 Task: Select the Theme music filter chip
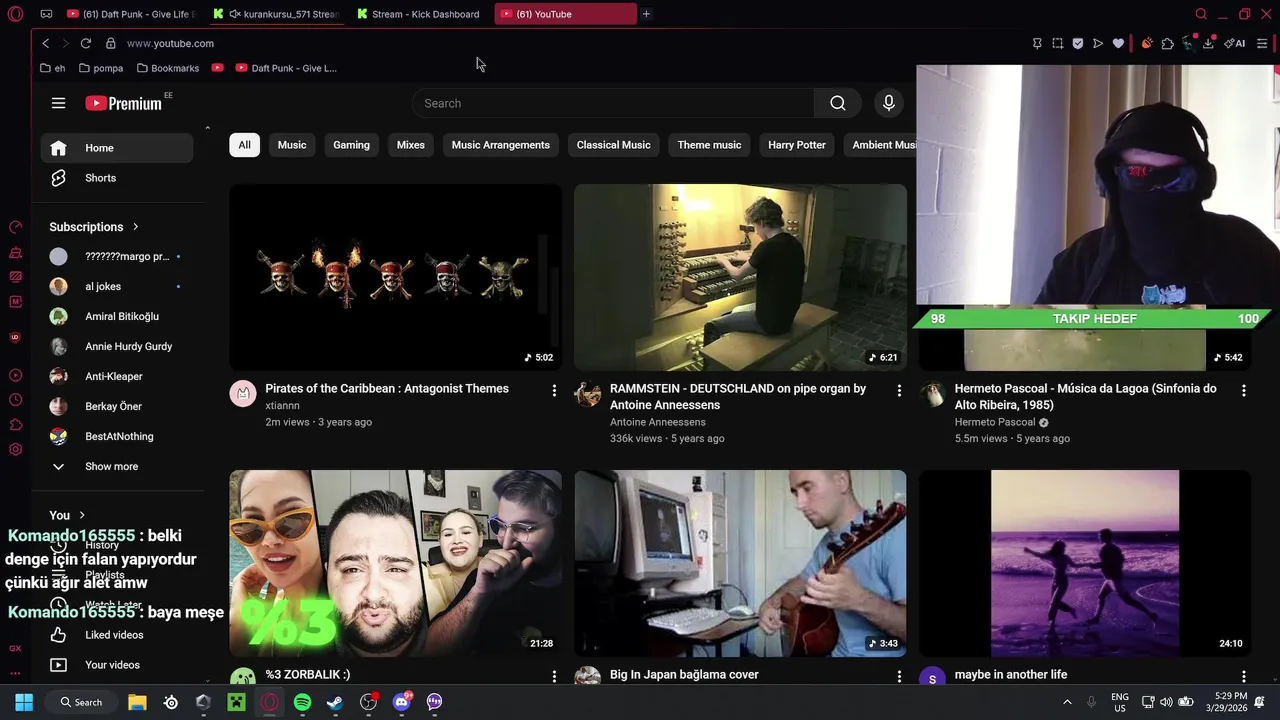[709, 145]
